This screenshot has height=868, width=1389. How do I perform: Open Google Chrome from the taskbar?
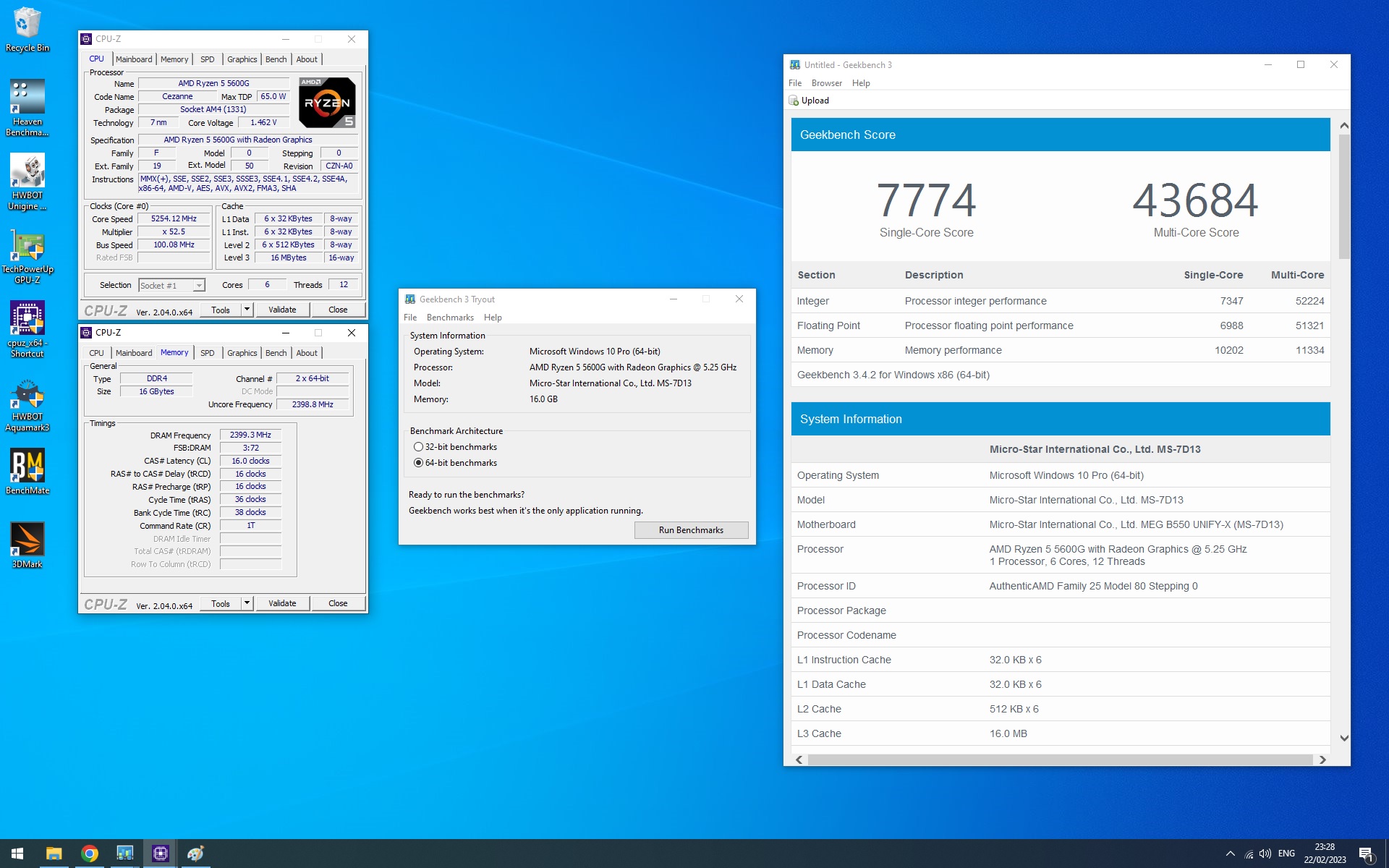(89, 854)
